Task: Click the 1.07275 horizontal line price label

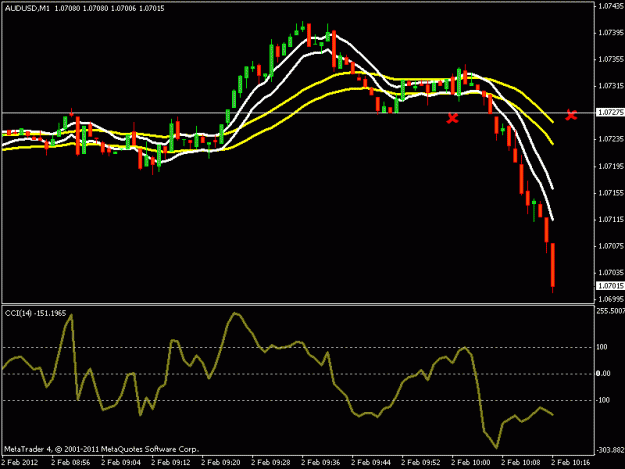Action: (610, 113)
